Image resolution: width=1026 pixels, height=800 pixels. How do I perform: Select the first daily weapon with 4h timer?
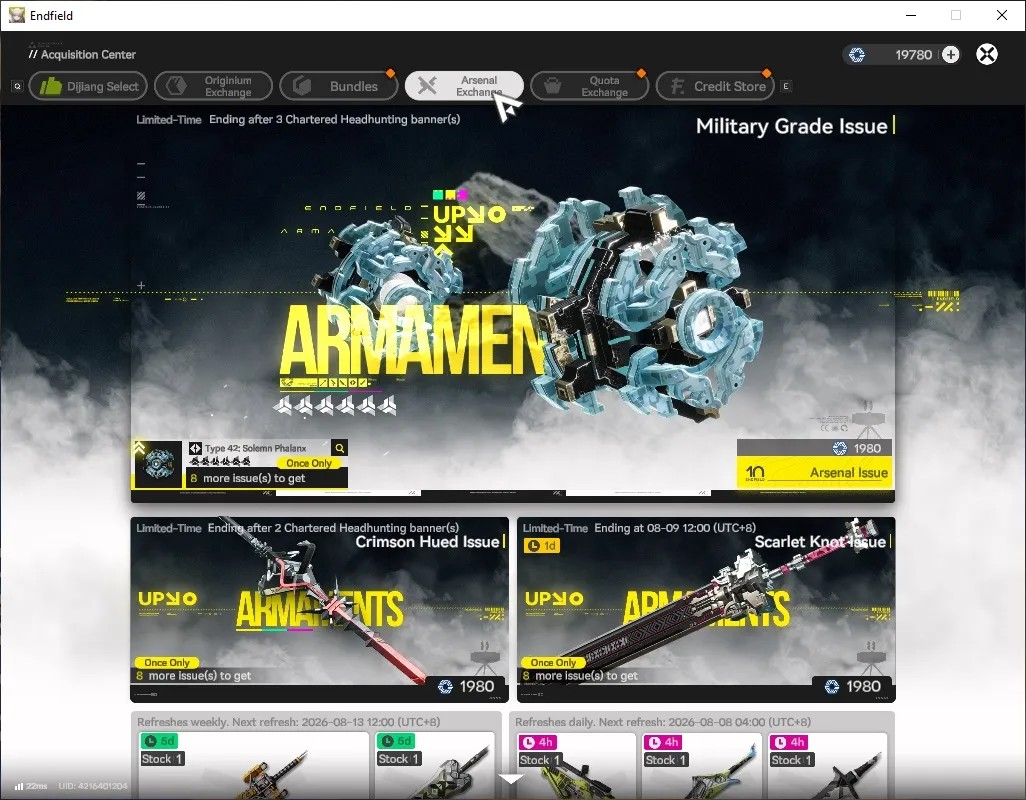point(575,765)
